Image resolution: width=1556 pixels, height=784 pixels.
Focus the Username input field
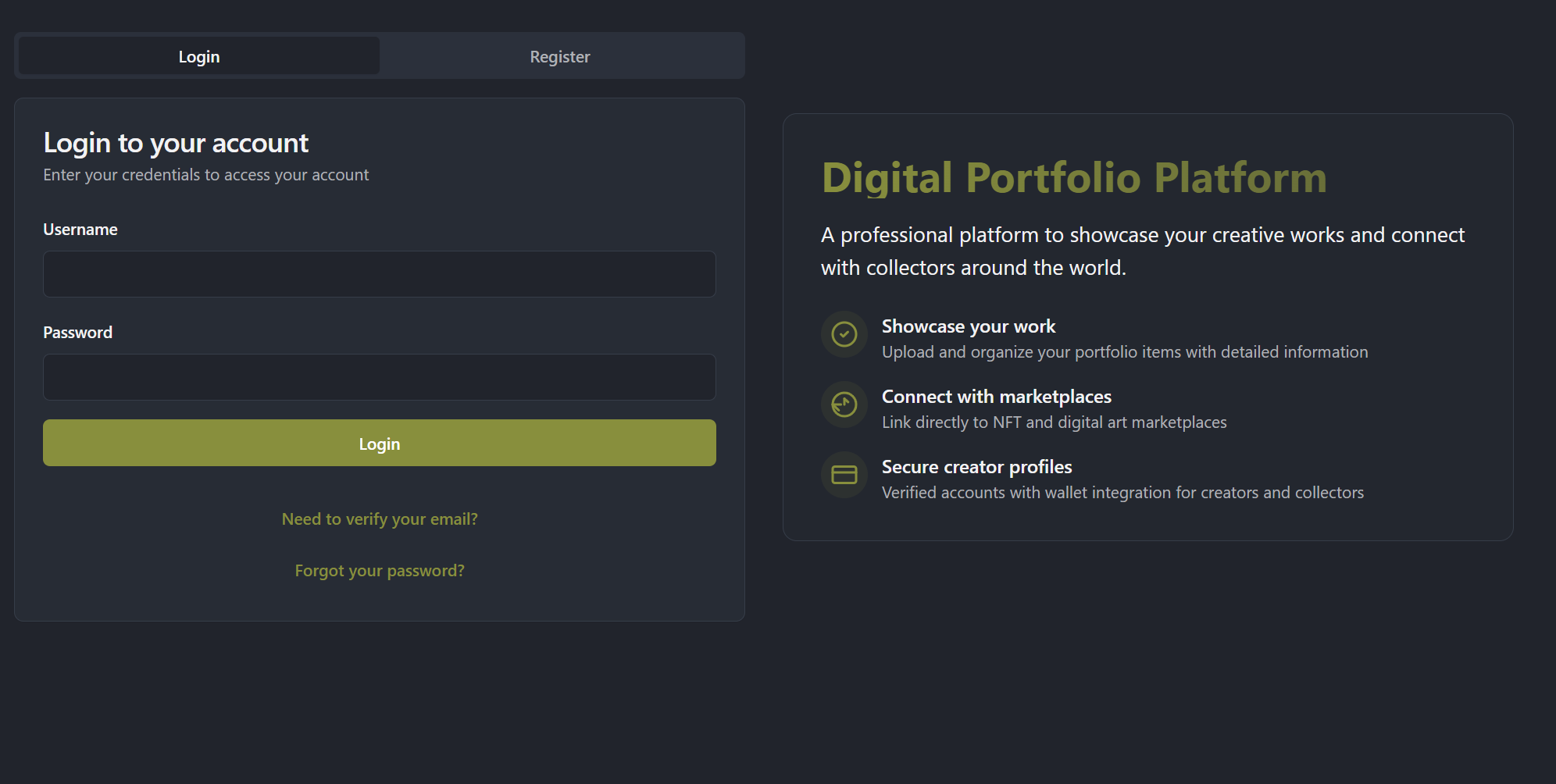[380, 274]
